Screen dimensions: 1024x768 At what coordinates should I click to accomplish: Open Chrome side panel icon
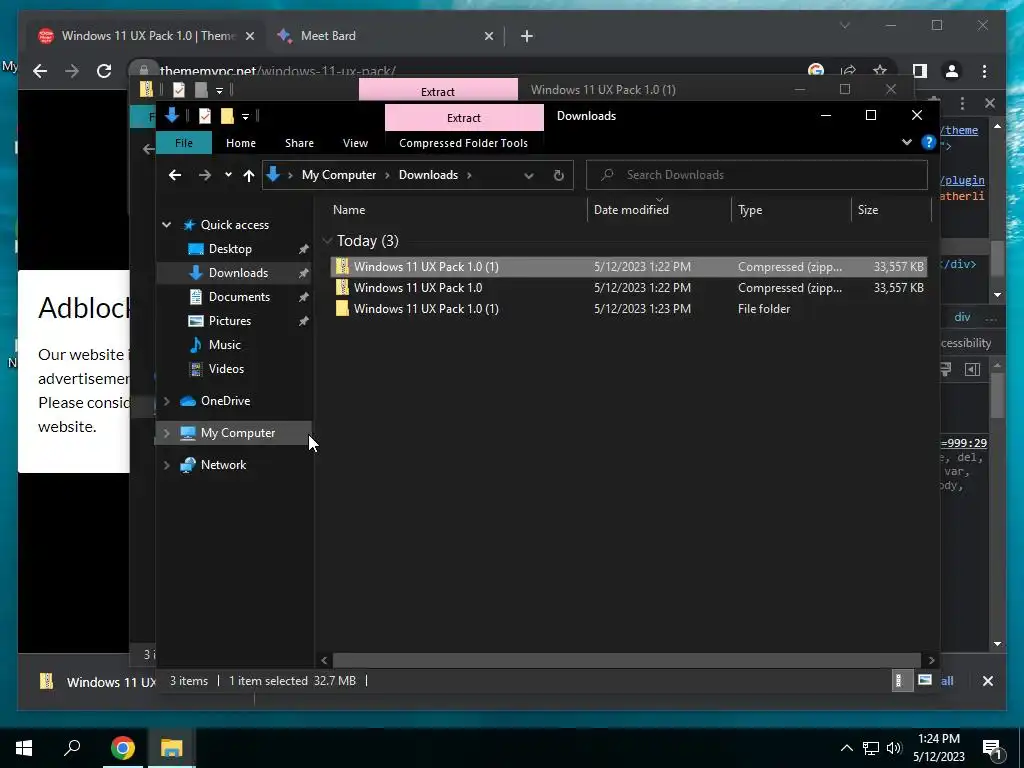tap(920, 71)
